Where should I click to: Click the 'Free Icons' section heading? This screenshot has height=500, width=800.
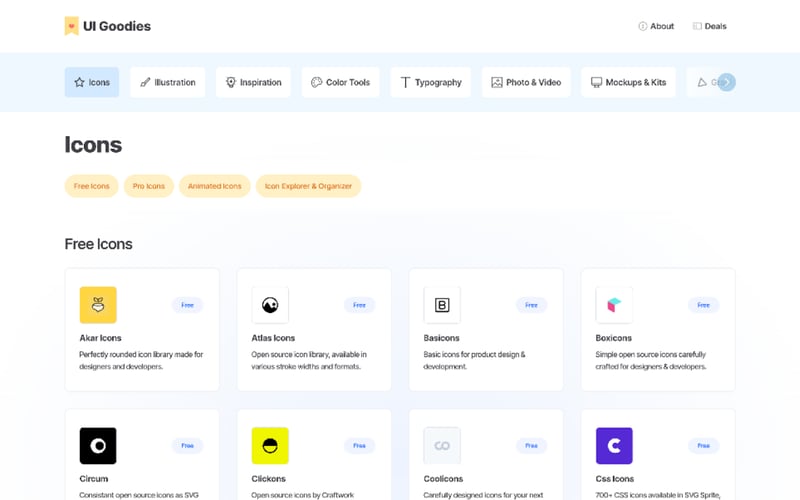98,244
